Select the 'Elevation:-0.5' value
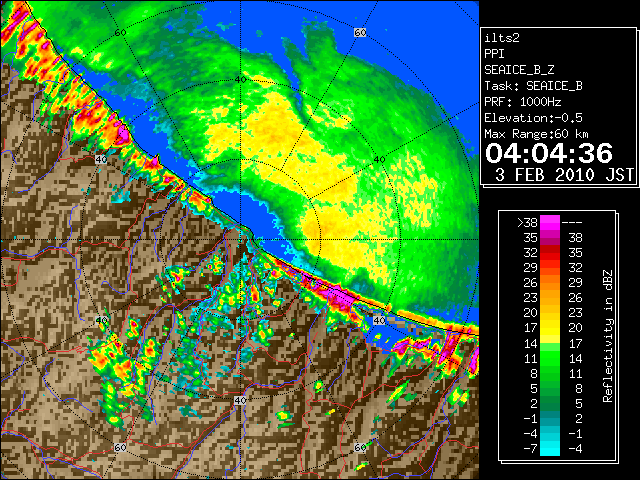This screenshot has width=640, height=480. (x=533, y=118)
